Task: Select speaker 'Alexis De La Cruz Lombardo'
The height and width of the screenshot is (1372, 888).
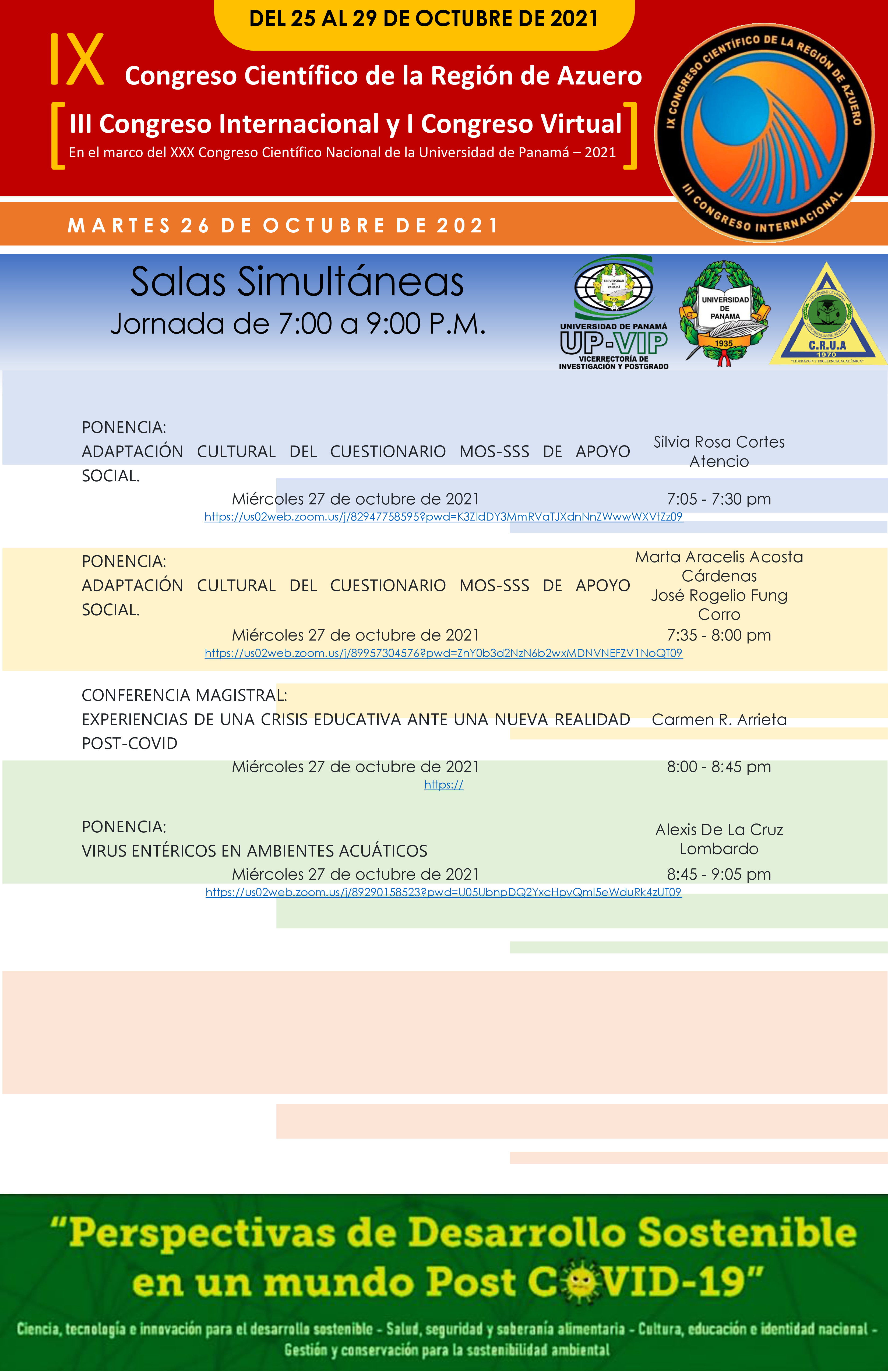Action: [x=719, y=839]
